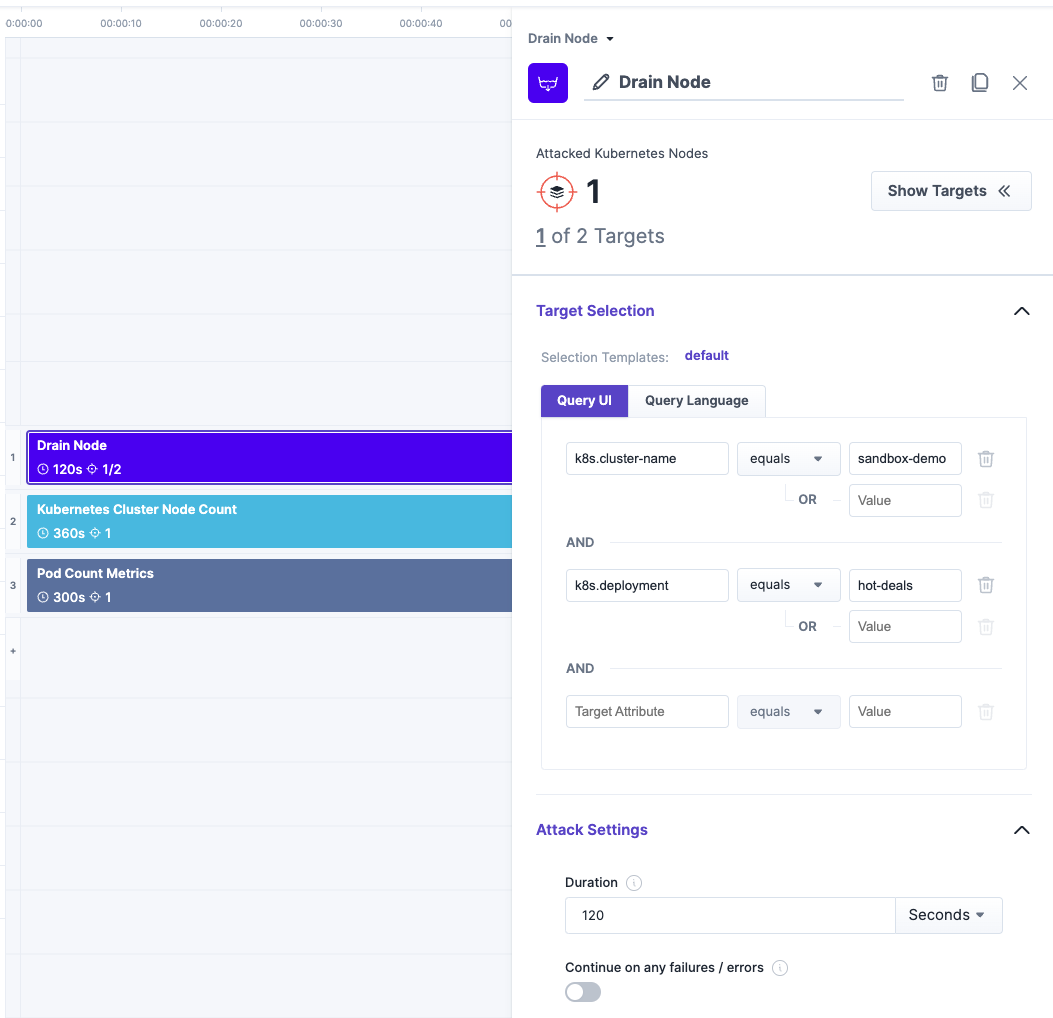Open the Duration info tooltip icon

(x=633, y=882)
